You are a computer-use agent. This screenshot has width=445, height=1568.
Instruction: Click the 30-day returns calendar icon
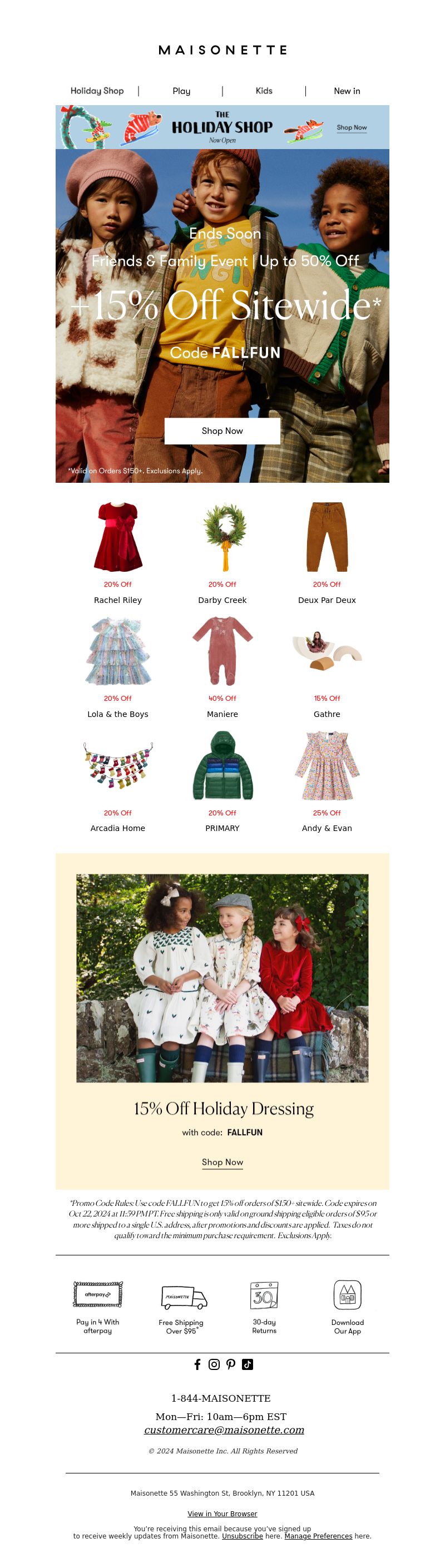pos(264,1295)
